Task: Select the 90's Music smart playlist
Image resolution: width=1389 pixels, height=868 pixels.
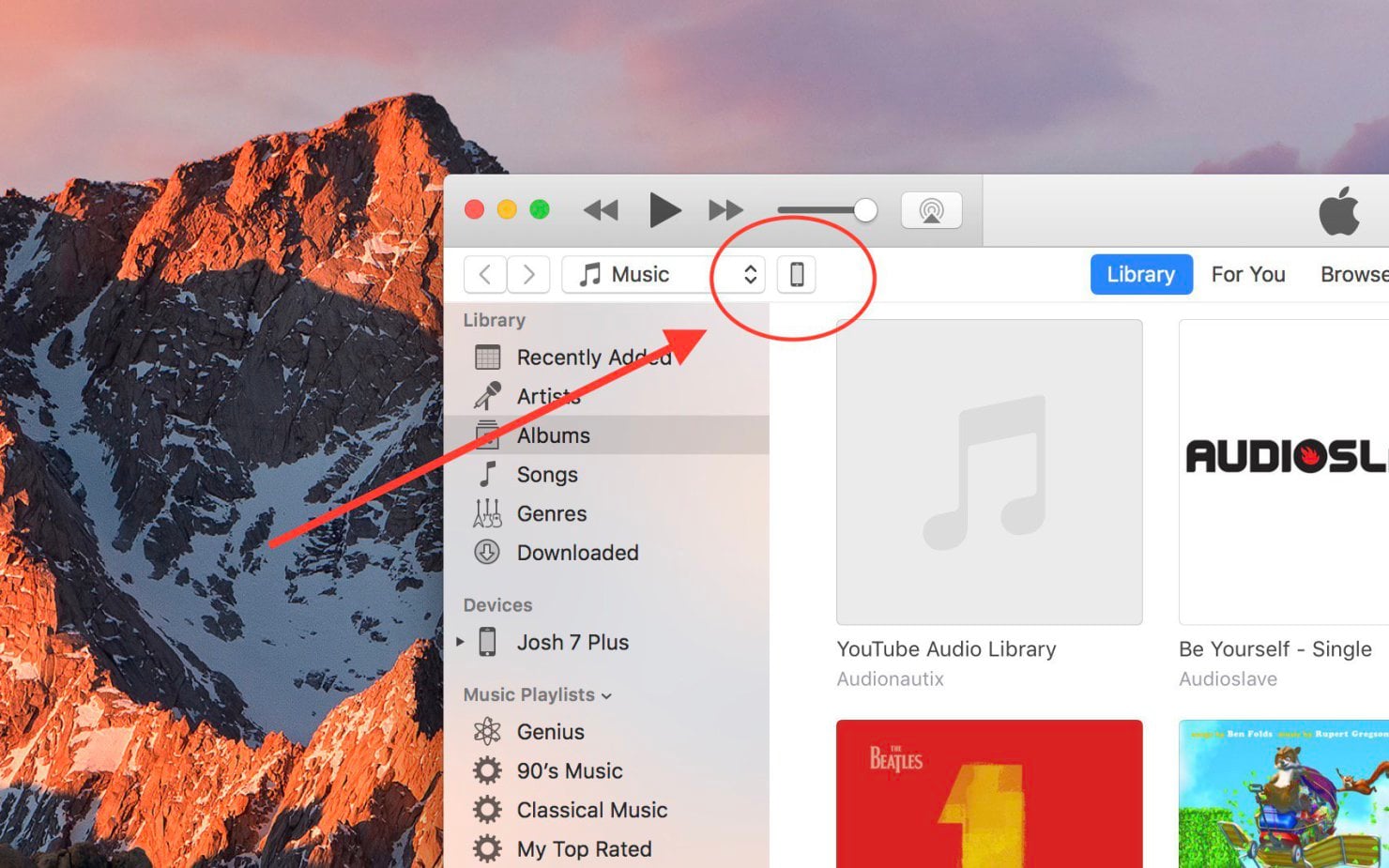Action: [568, 770]
